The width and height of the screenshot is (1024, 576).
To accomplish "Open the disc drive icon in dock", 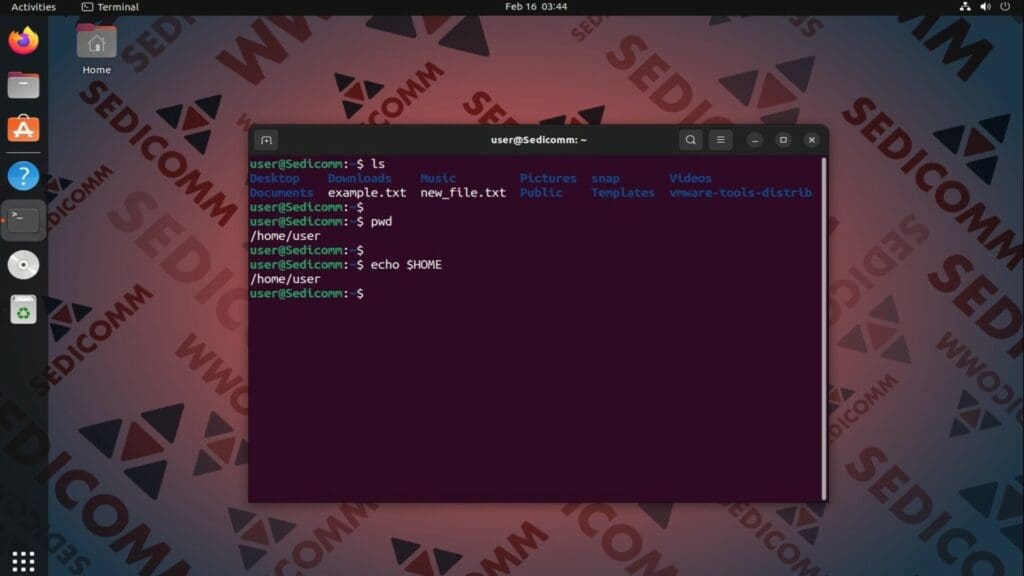I will [24, 264].
